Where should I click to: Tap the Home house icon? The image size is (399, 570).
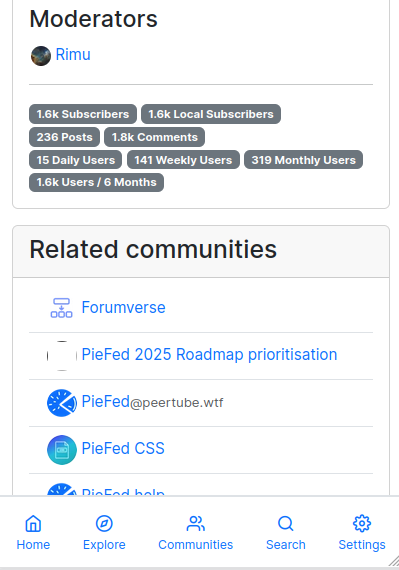point(33,523)
